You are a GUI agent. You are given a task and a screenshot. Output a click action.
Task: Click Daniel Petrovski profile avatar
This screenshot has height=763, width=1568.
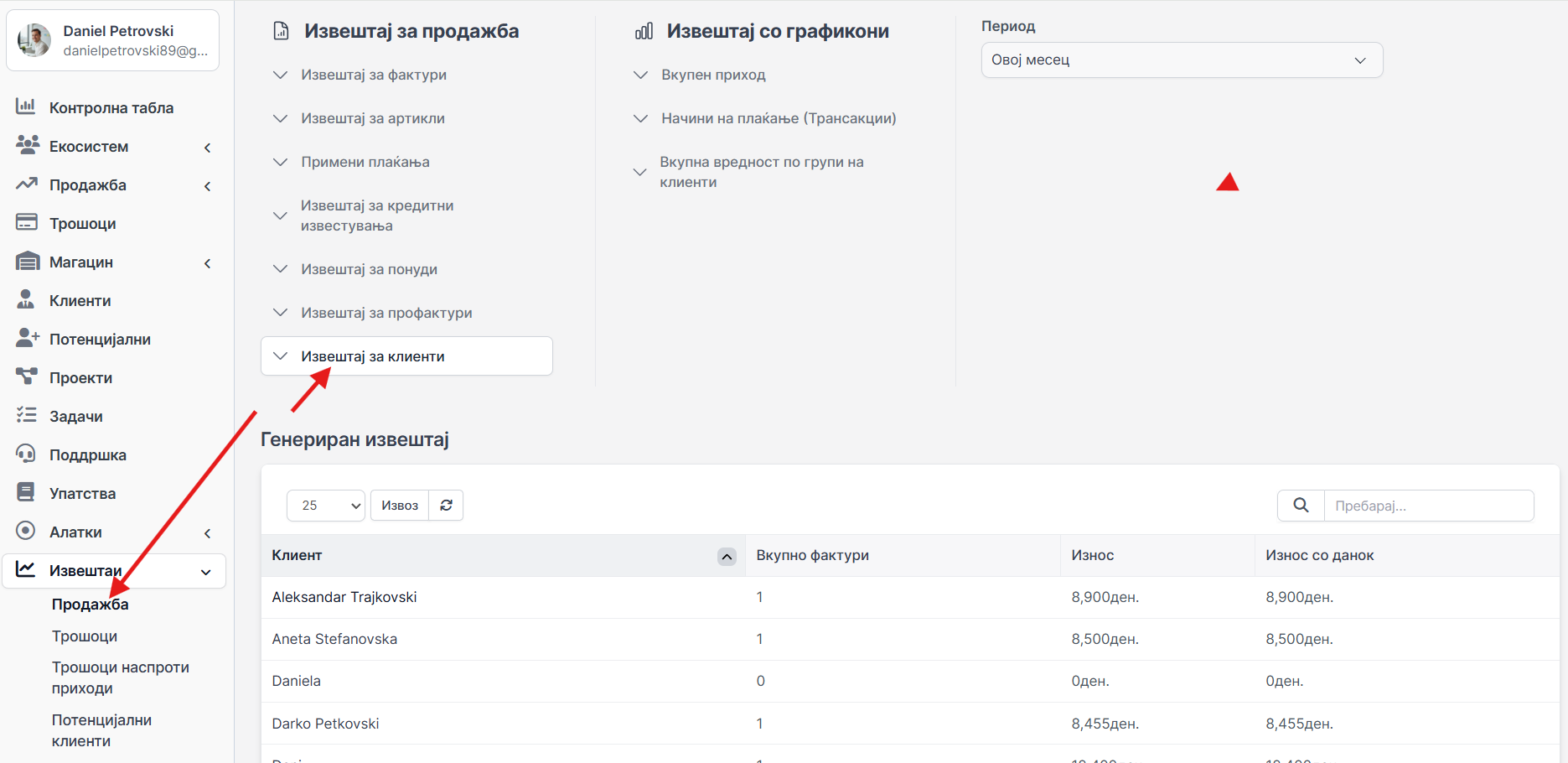tap(35, 40)
